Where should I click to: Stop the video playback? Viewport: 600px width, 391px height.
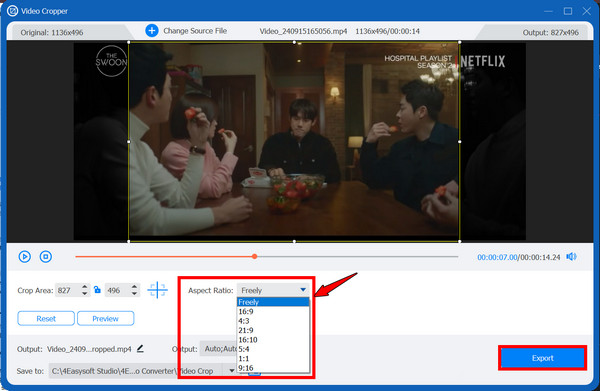pos(46,257)
